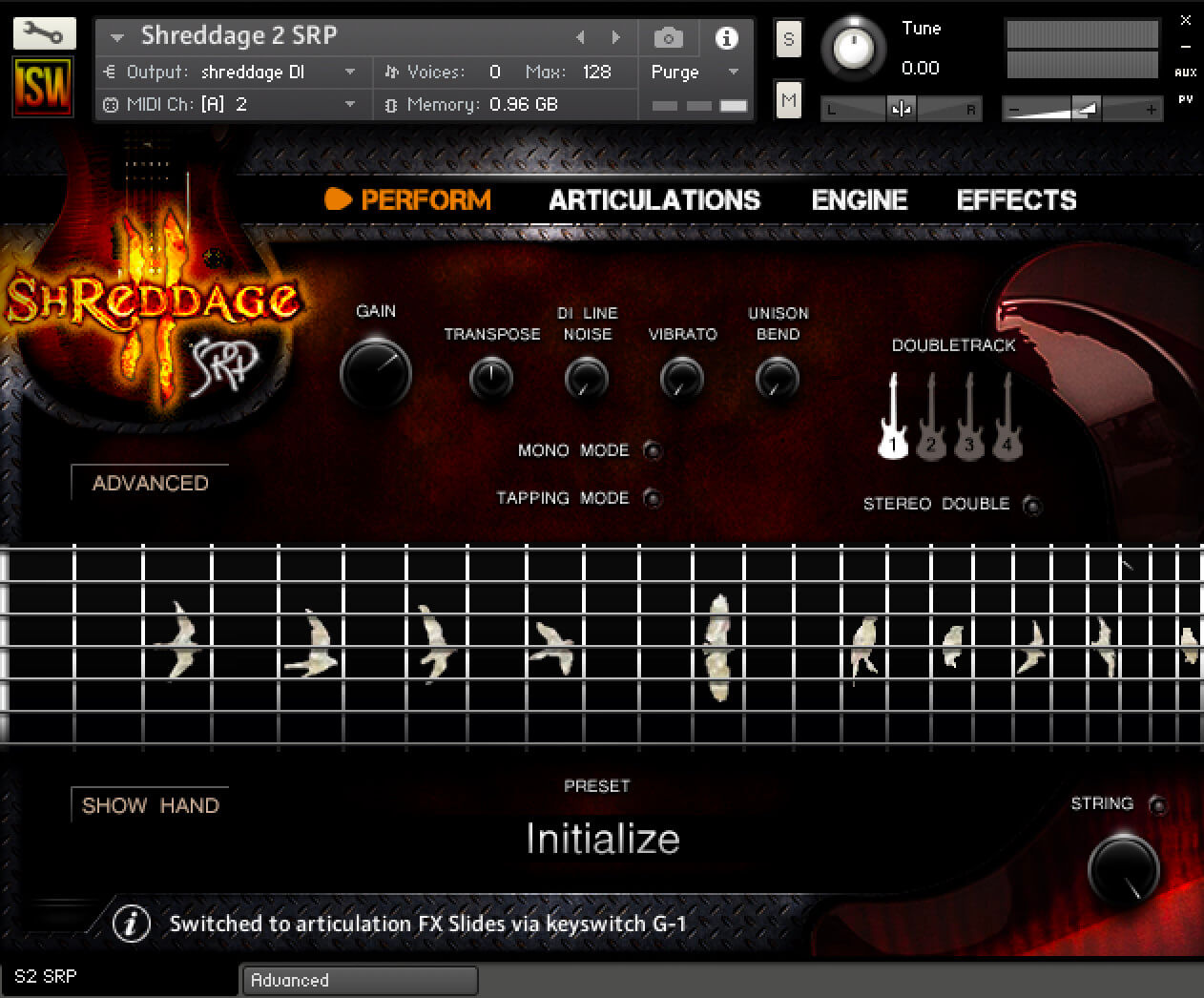Screen dimensions: 1204x998
Task: Click the status message about FX Slides
Action: [427, 924]
